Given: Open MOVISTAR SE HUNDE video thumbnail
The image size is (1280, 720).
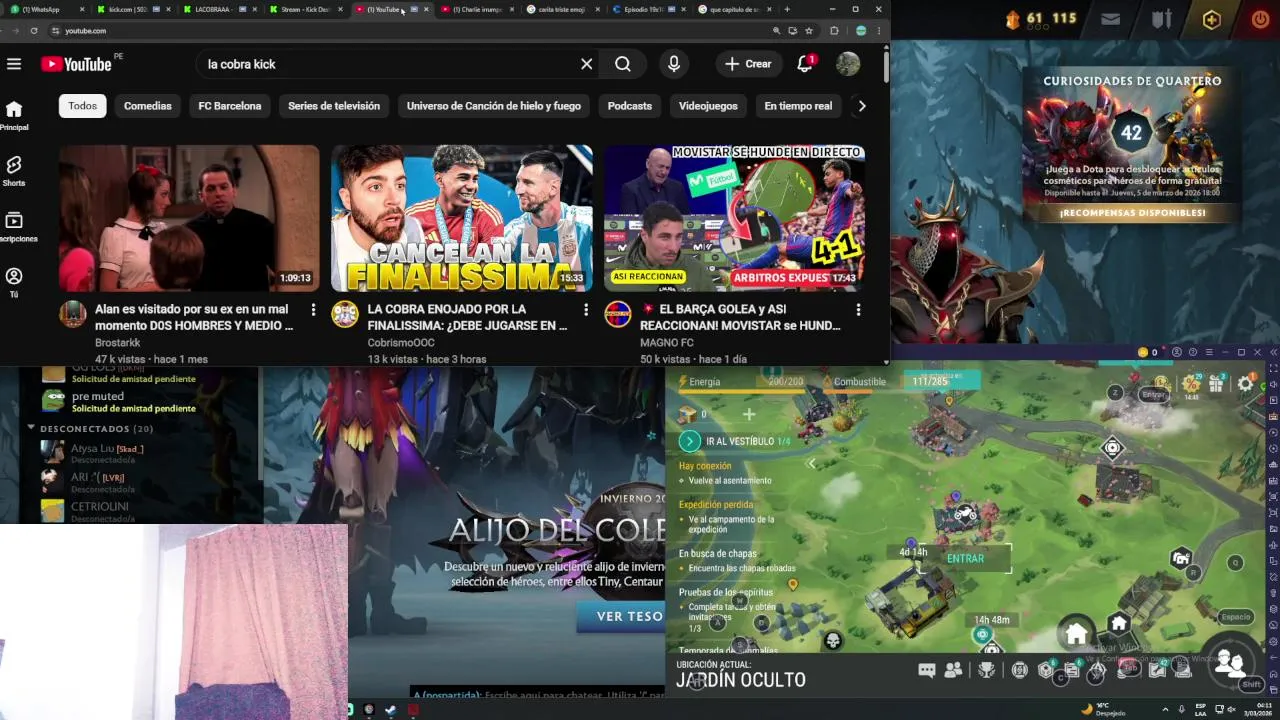Looking at the screenshot, I should click(734, 218).
